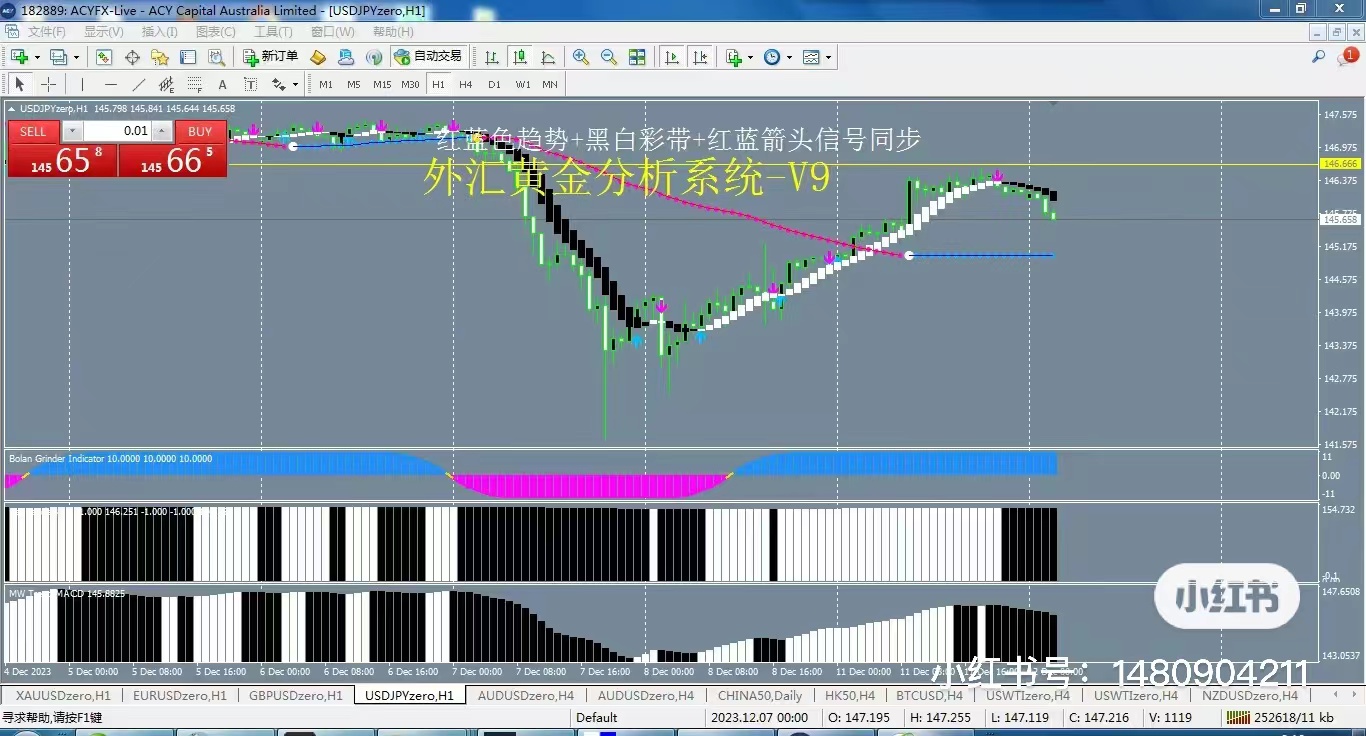Viewport: 1366px width, 736px height.
Task: Toggle chart auto-scroll
Action: [672, 57]
